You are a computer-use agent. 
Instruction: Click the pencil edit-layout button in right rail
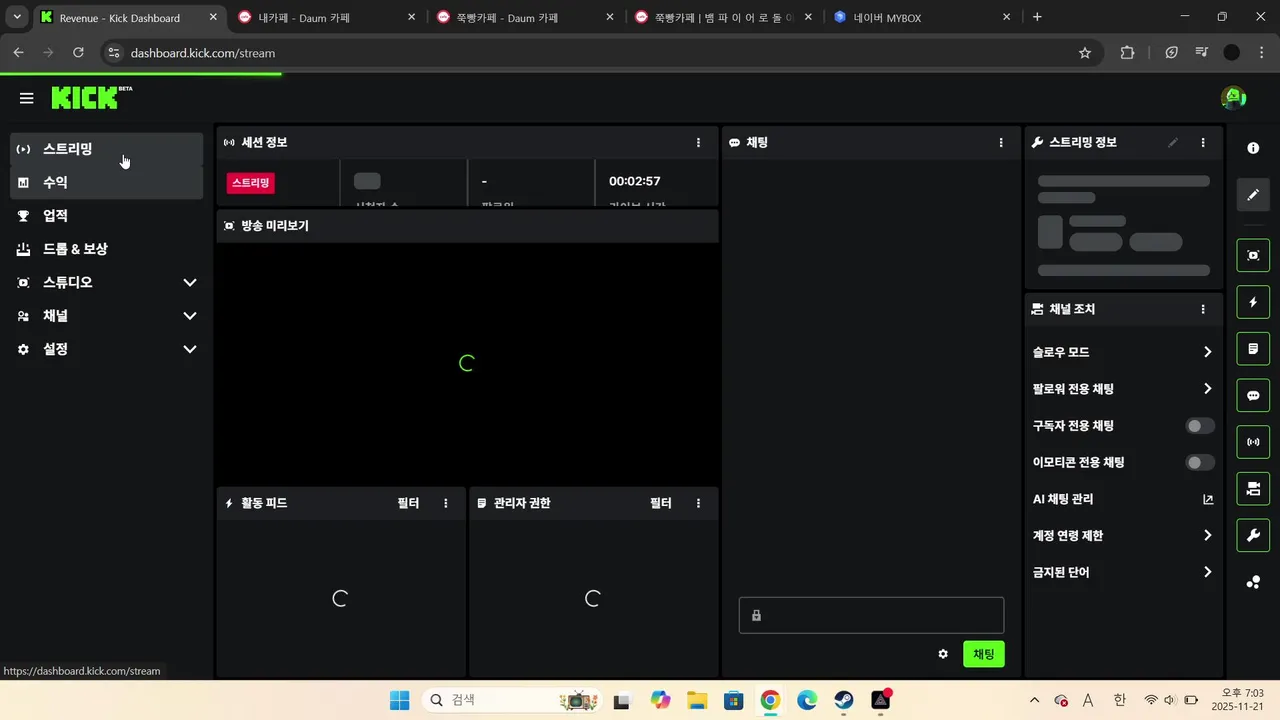1253,195
